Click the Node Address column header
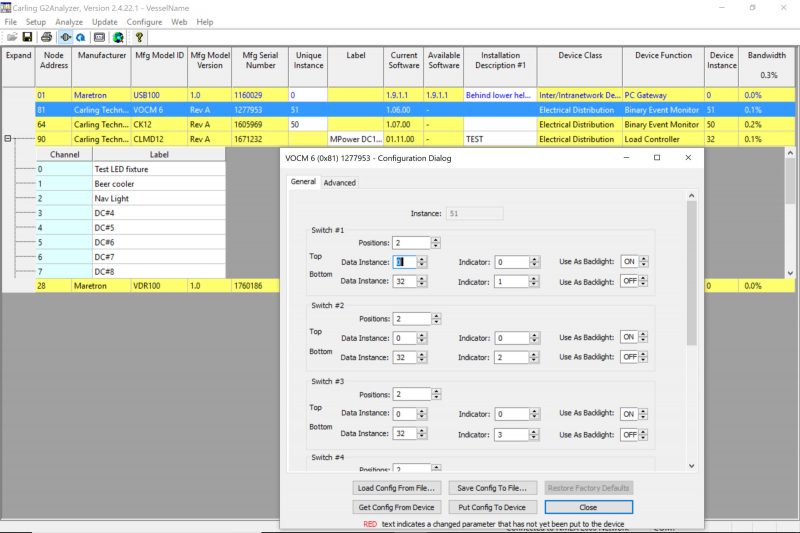 (54, 67)
